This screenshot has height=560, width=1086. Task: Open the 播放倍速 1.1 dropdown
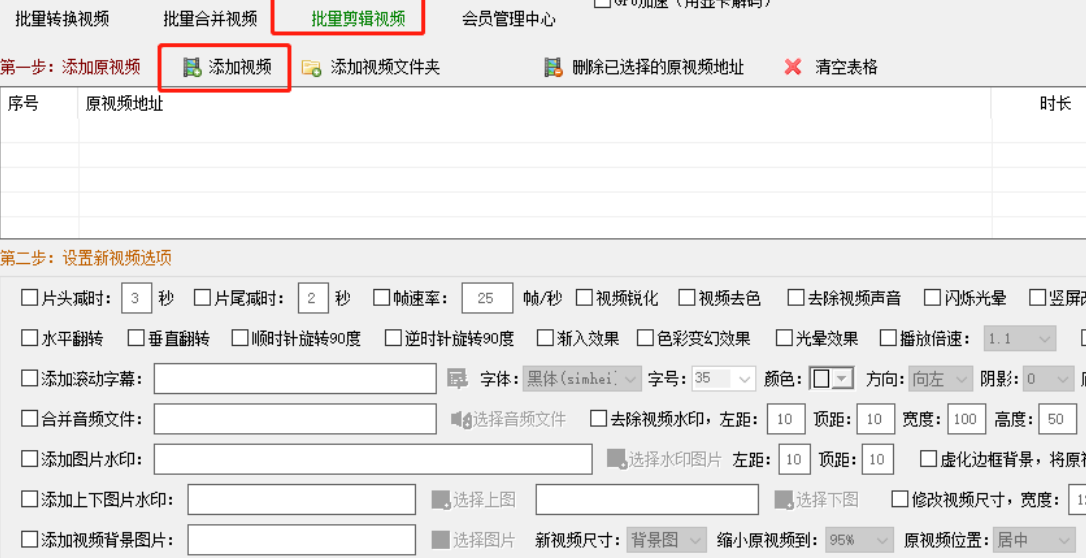coord(1020,338)
